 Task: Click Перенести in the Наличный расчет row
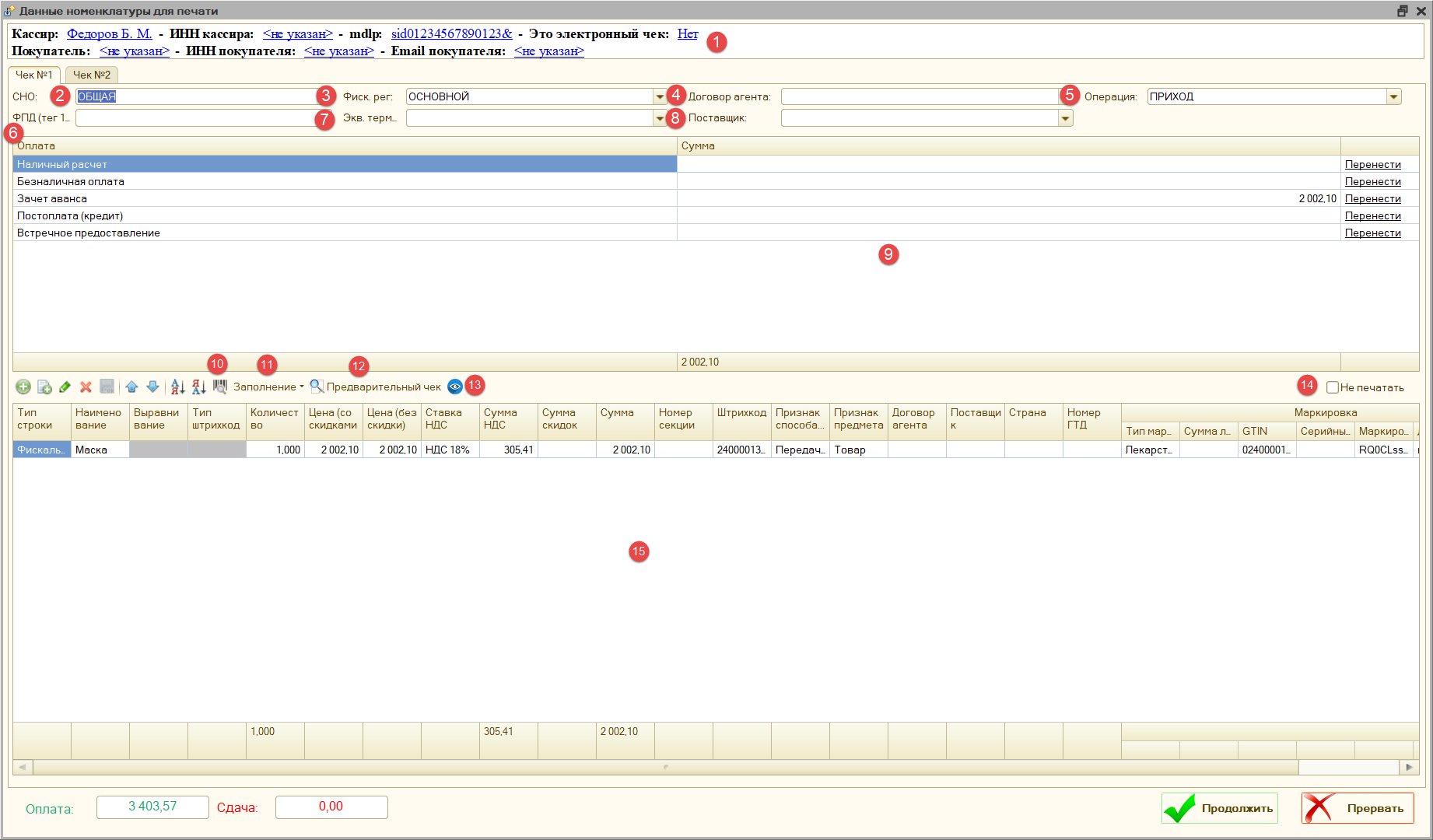(x=1373, y=164)
